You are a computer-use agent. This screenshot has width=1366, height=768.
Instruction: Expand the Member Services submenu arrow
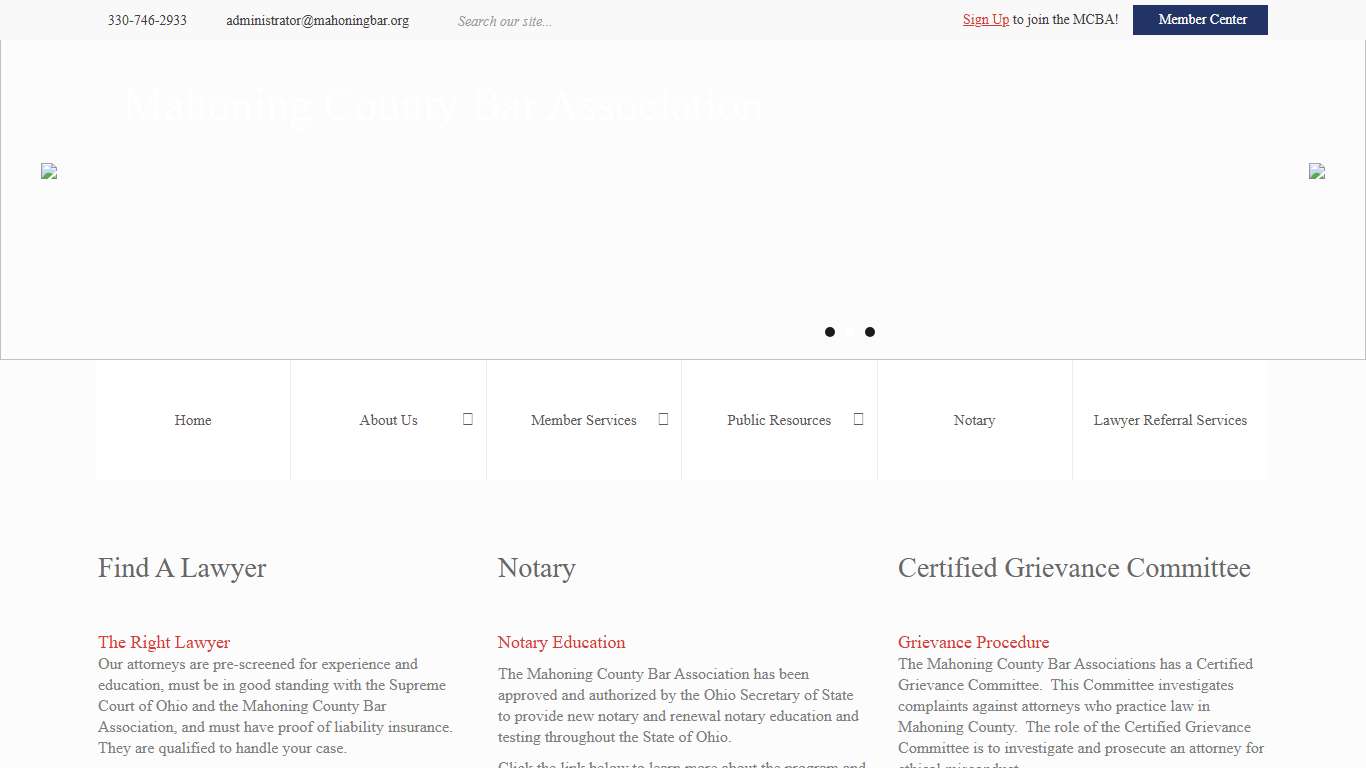click(x=663, y=419)
